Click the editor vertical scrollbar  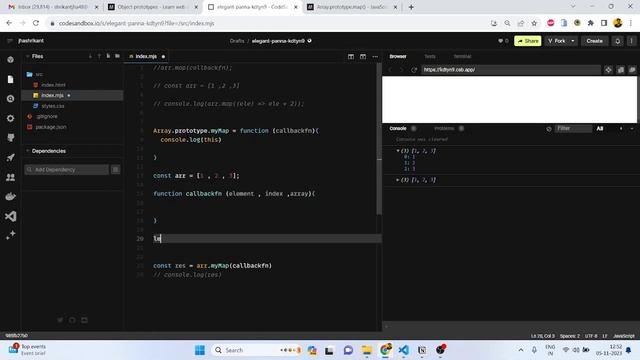click(x=379, y=139)
